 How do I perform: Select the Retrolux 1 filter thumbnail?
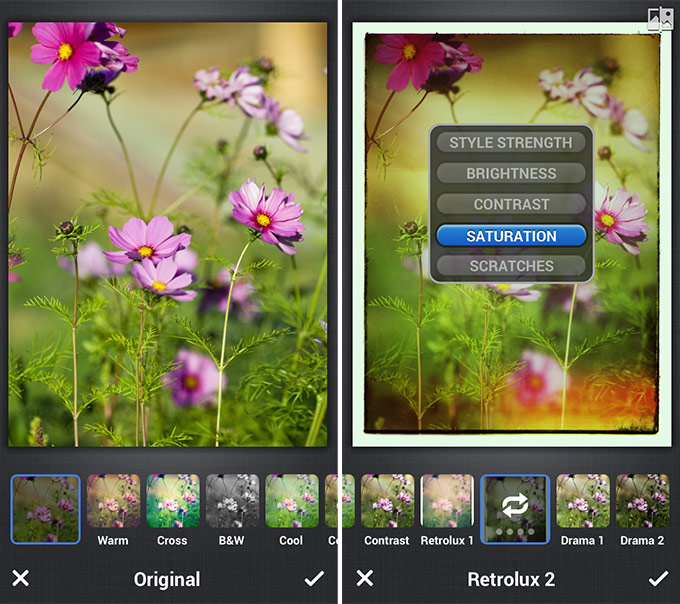click(446, 501)
